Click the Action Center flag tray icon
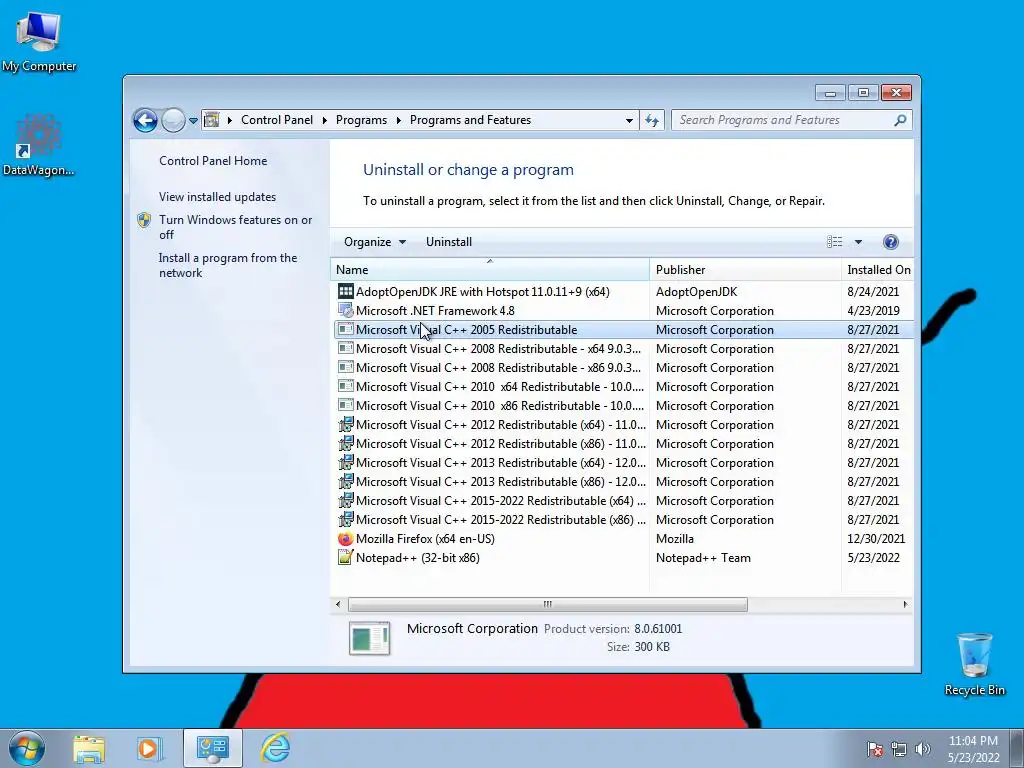 874,749
